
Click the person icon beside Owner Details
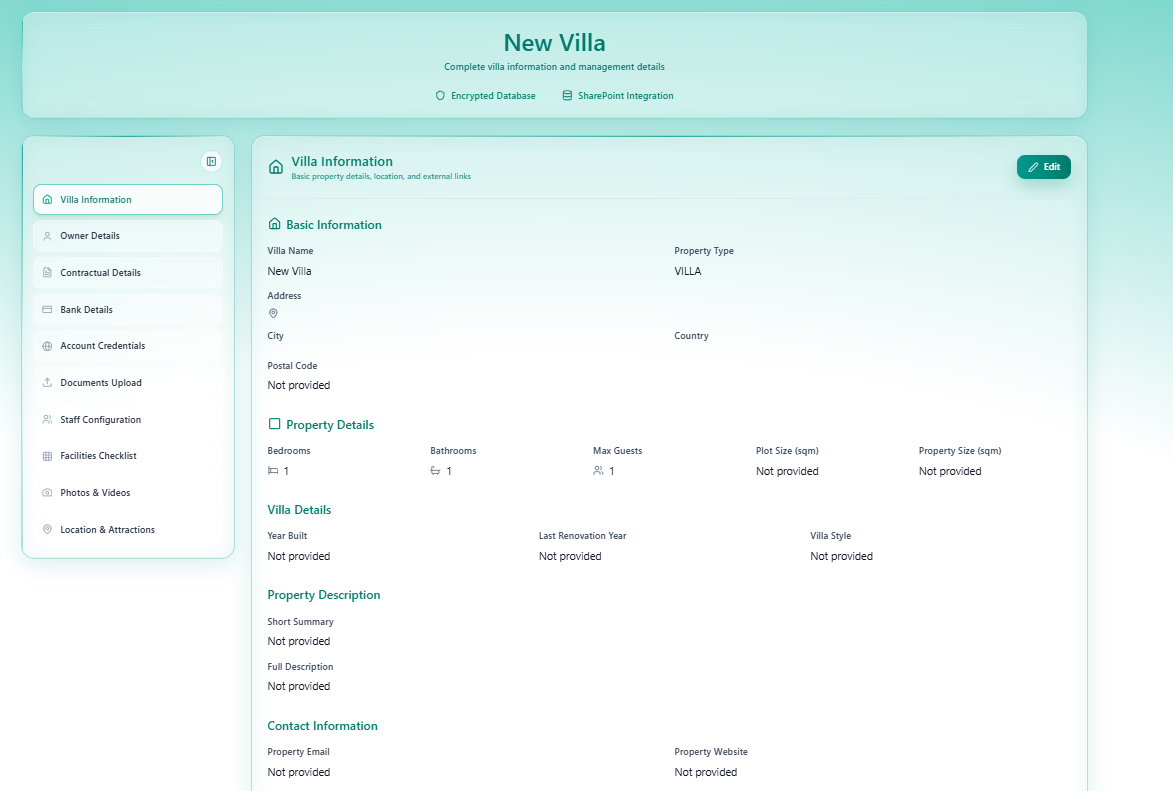[47, 236]
